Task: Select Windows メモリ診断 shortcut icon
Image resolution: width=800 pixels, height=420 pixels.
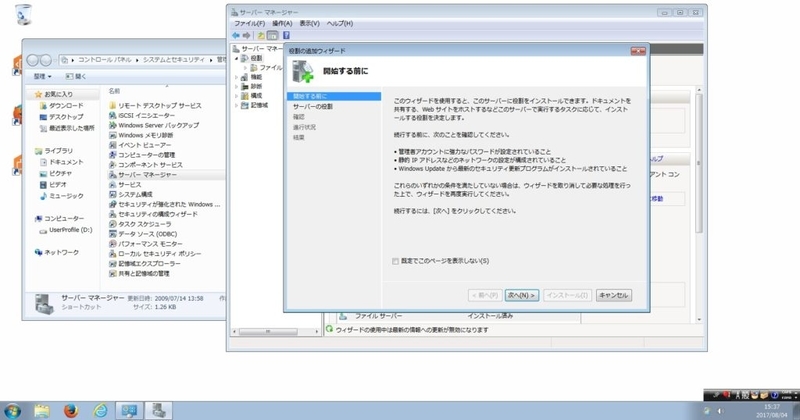Action: 113,135
